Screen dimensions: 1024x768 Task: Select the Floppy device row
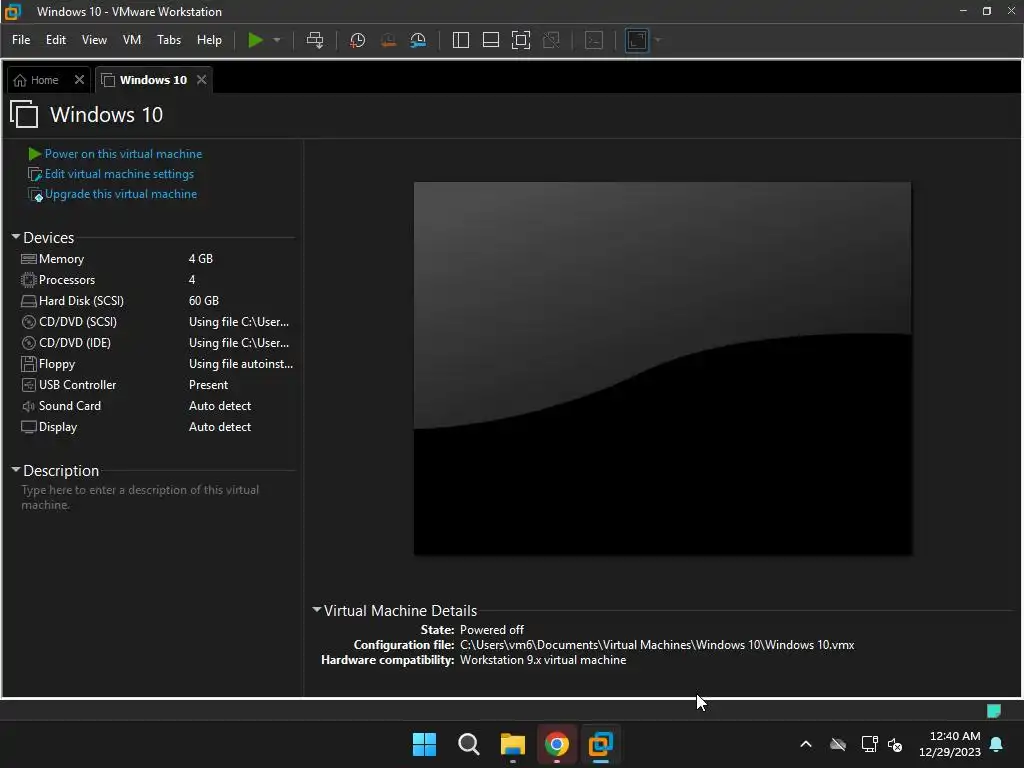(x=157, y=364)
